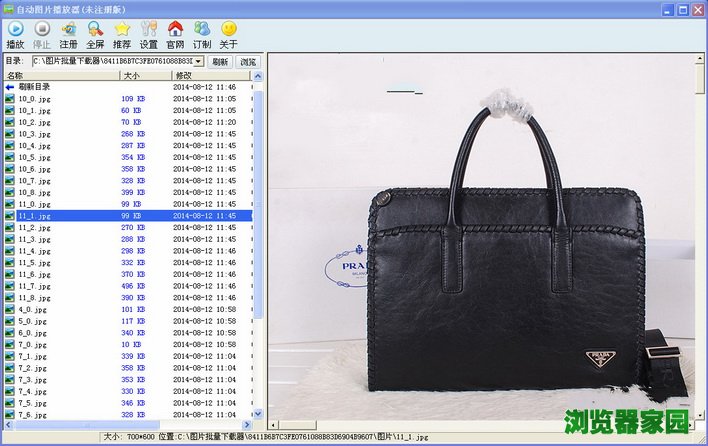
Task: Click the file list scroll-down arrow
Action: pos(258,413)
